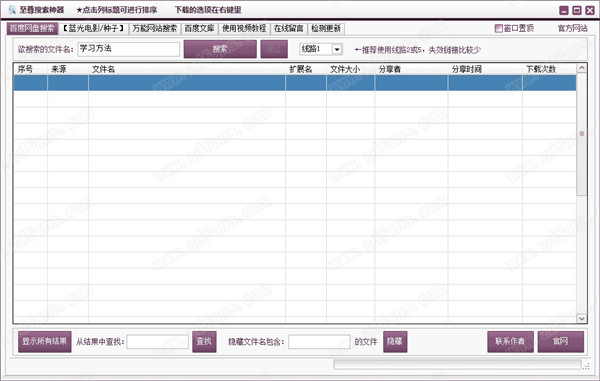Select the 检测更新 tab

click(x=326, y=28)
